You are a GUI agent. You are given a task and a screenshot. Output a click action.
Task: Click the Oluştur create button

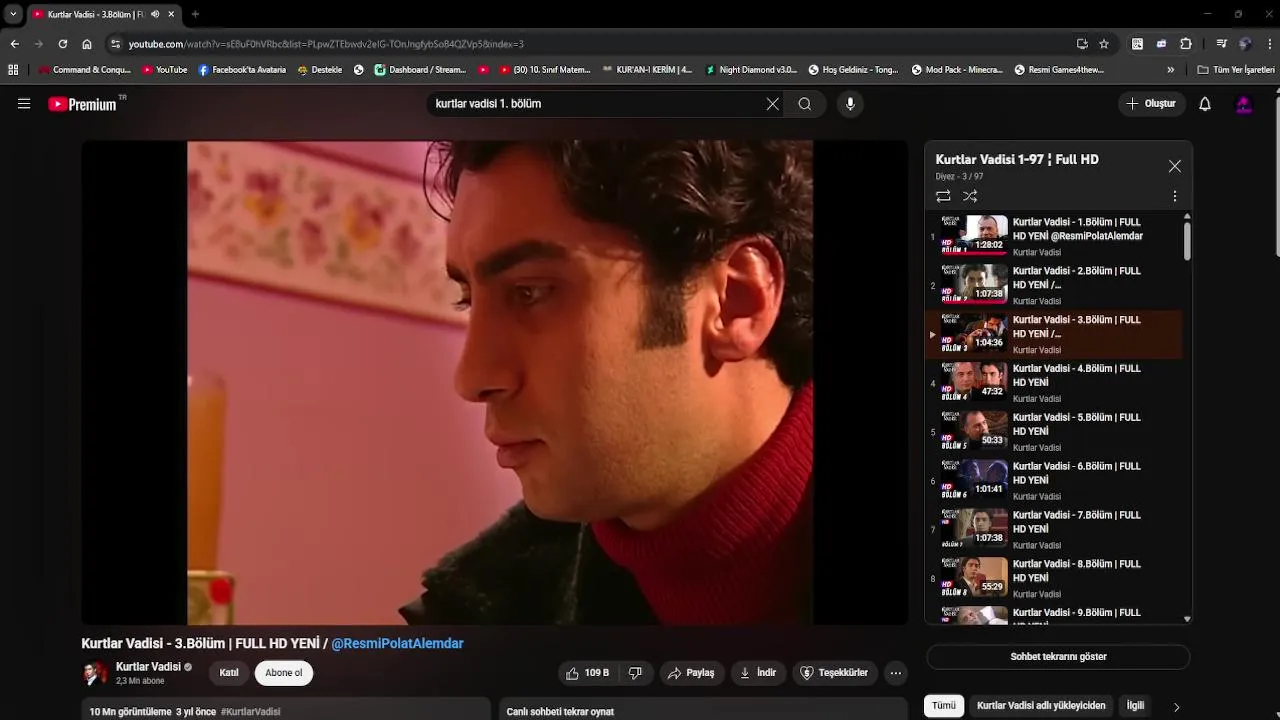[1151, 104]
